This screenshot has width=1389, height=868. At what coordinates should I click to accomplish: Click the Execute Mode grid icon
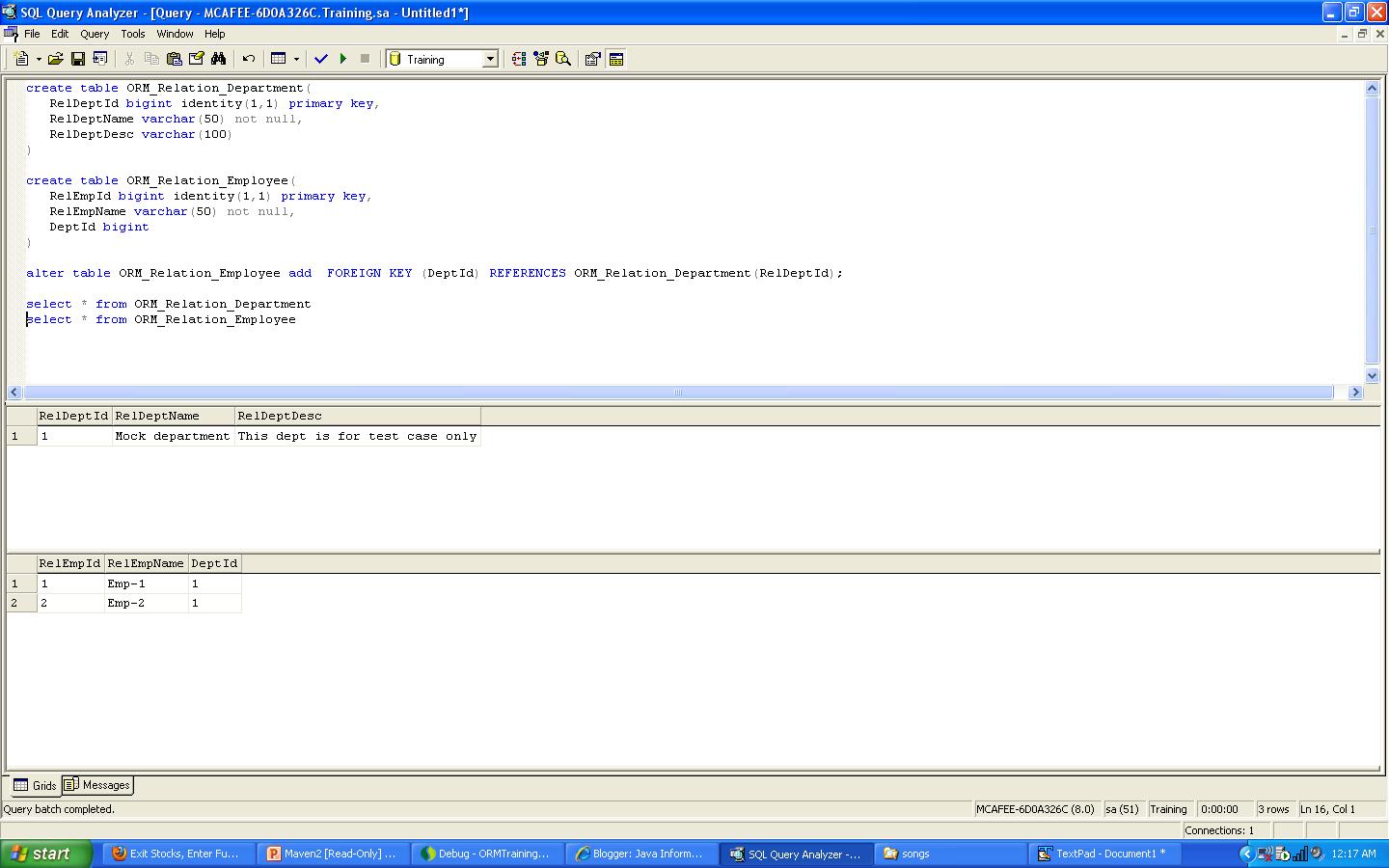pos(279,59)
